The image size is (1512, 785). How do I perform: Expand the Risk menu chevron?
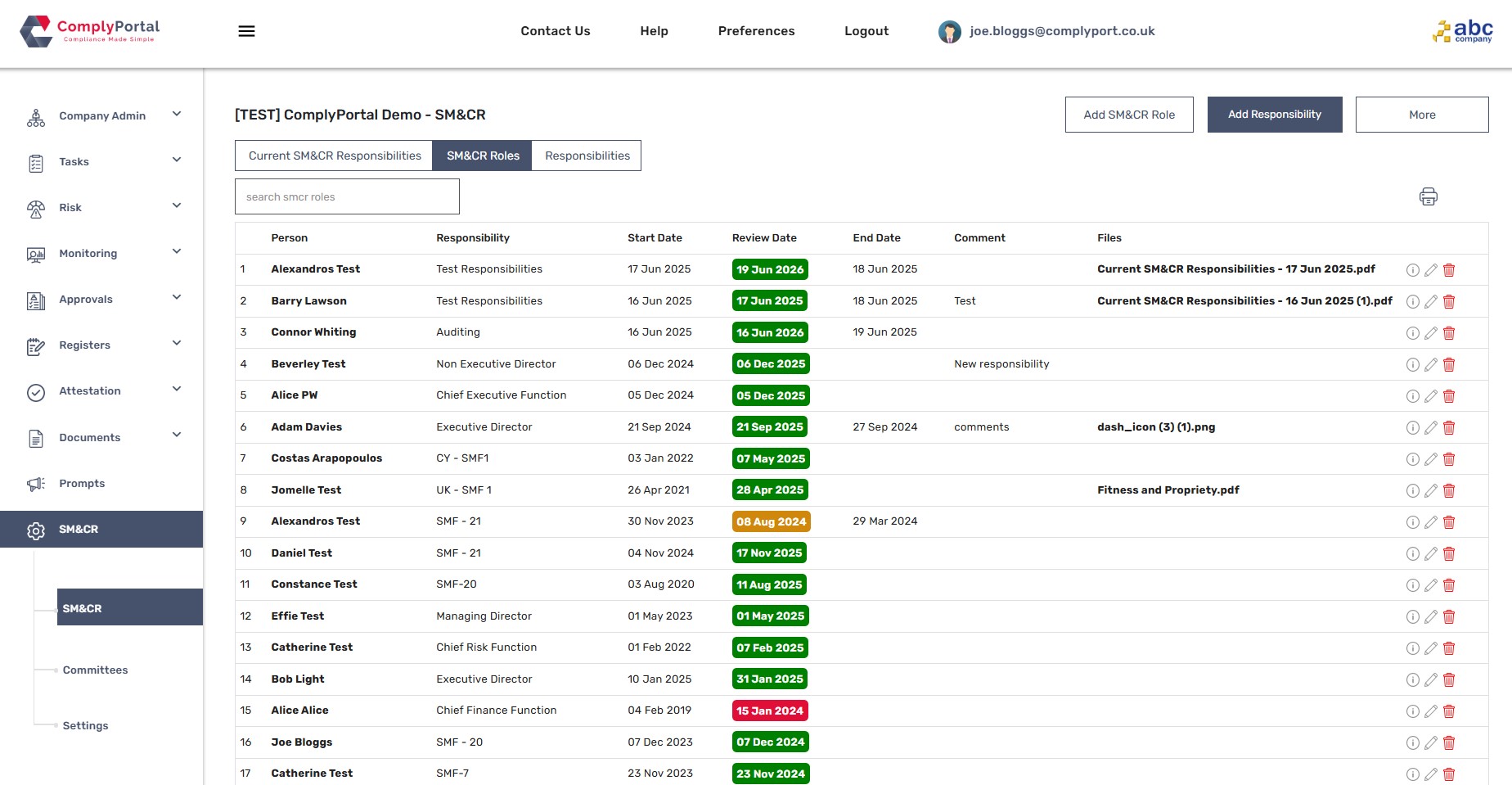[177, 205]
